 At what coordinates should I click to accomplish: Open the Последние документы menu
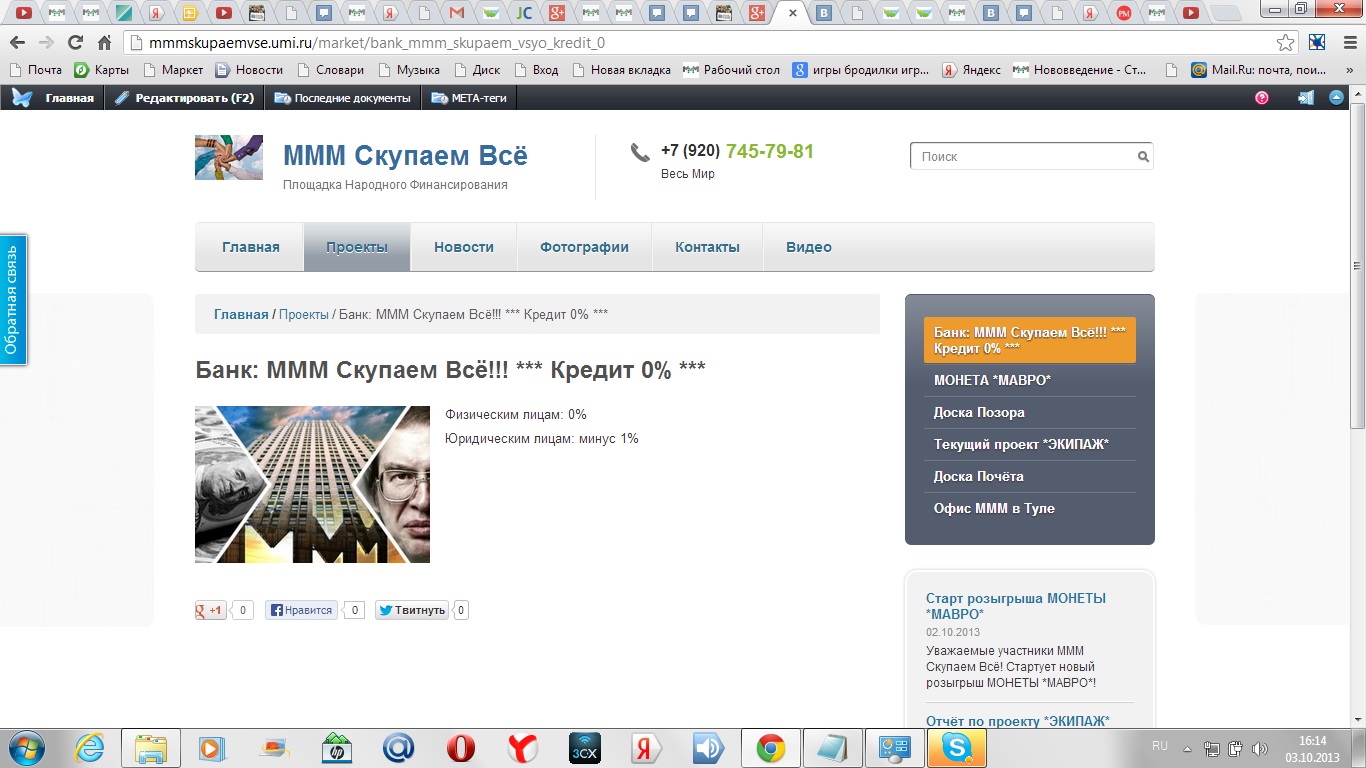click(343, 98)
